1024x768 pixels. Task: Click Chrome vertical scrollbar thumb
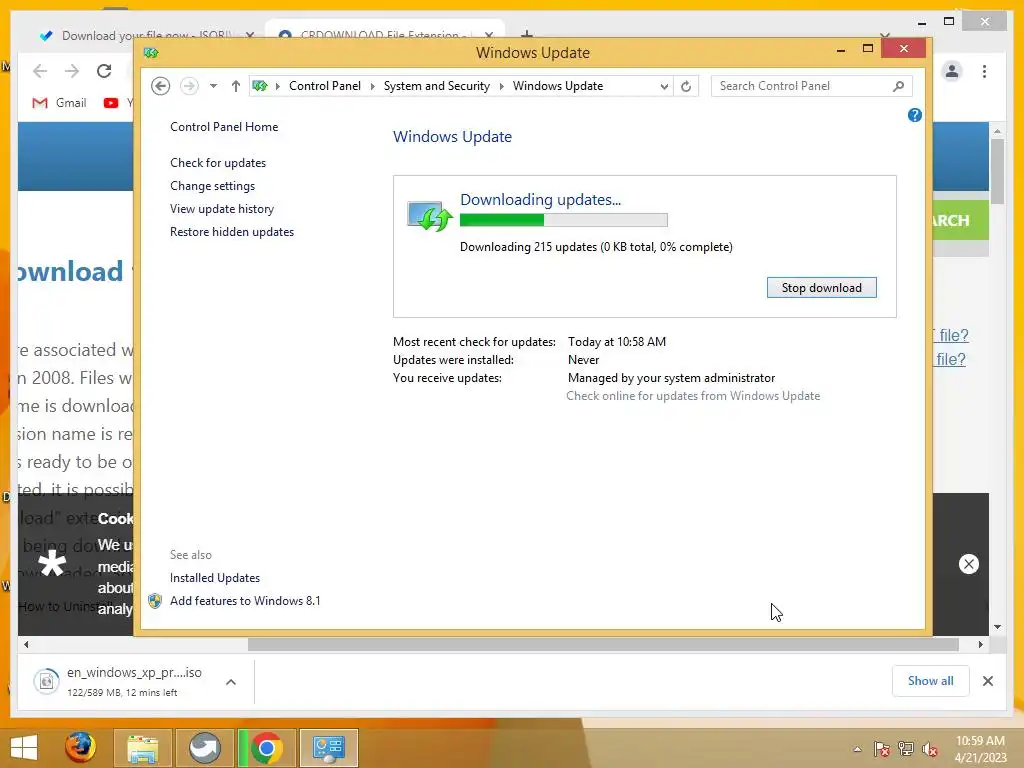point(997,171)
